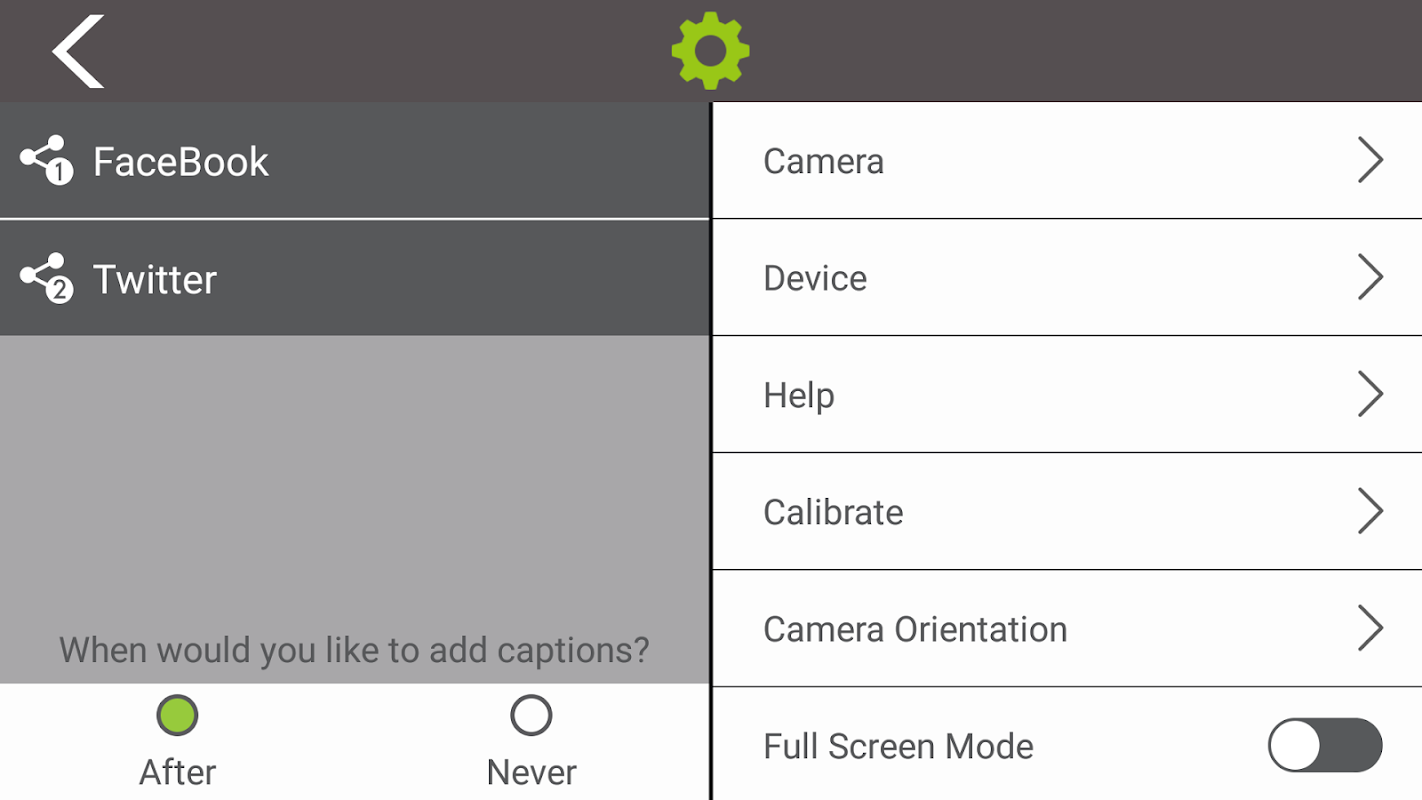Image resolution: width=1422 pixels, height=800 pixels.
Task: Select the Never caption option
Action: pyautogui.click(x=531, y=715)
